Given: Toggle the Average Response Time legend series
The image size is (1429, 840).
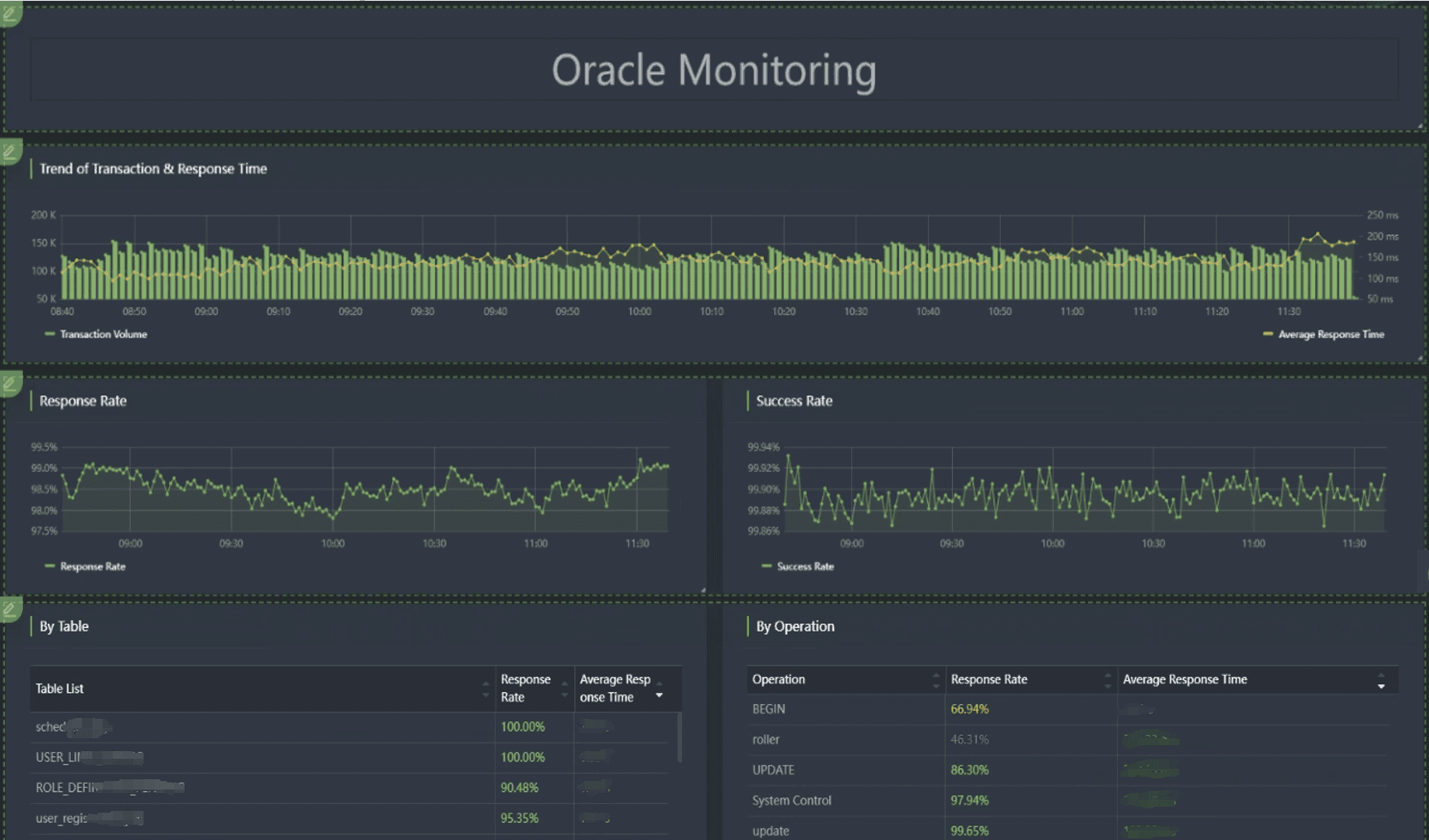Looking at the screenshot, I should [x=1323, y=334].
